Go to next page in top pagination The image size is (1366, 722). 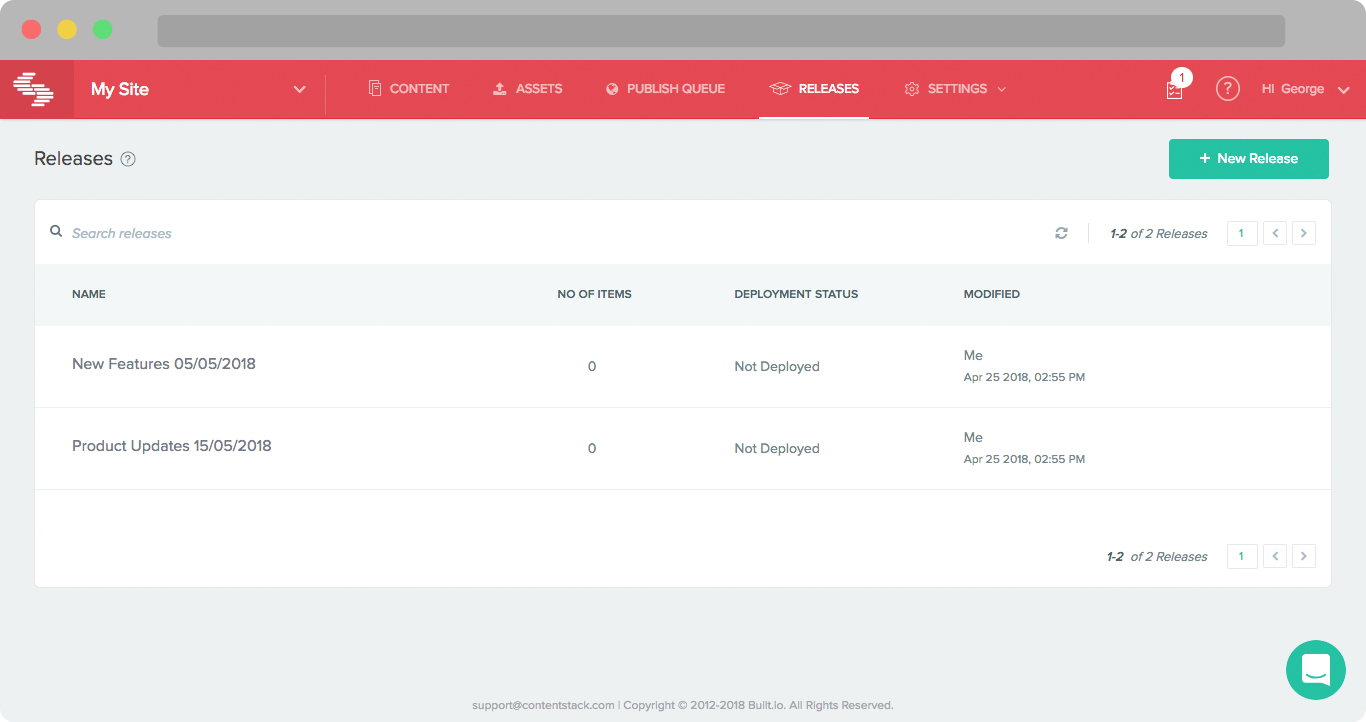click(x=1303, y=233)
